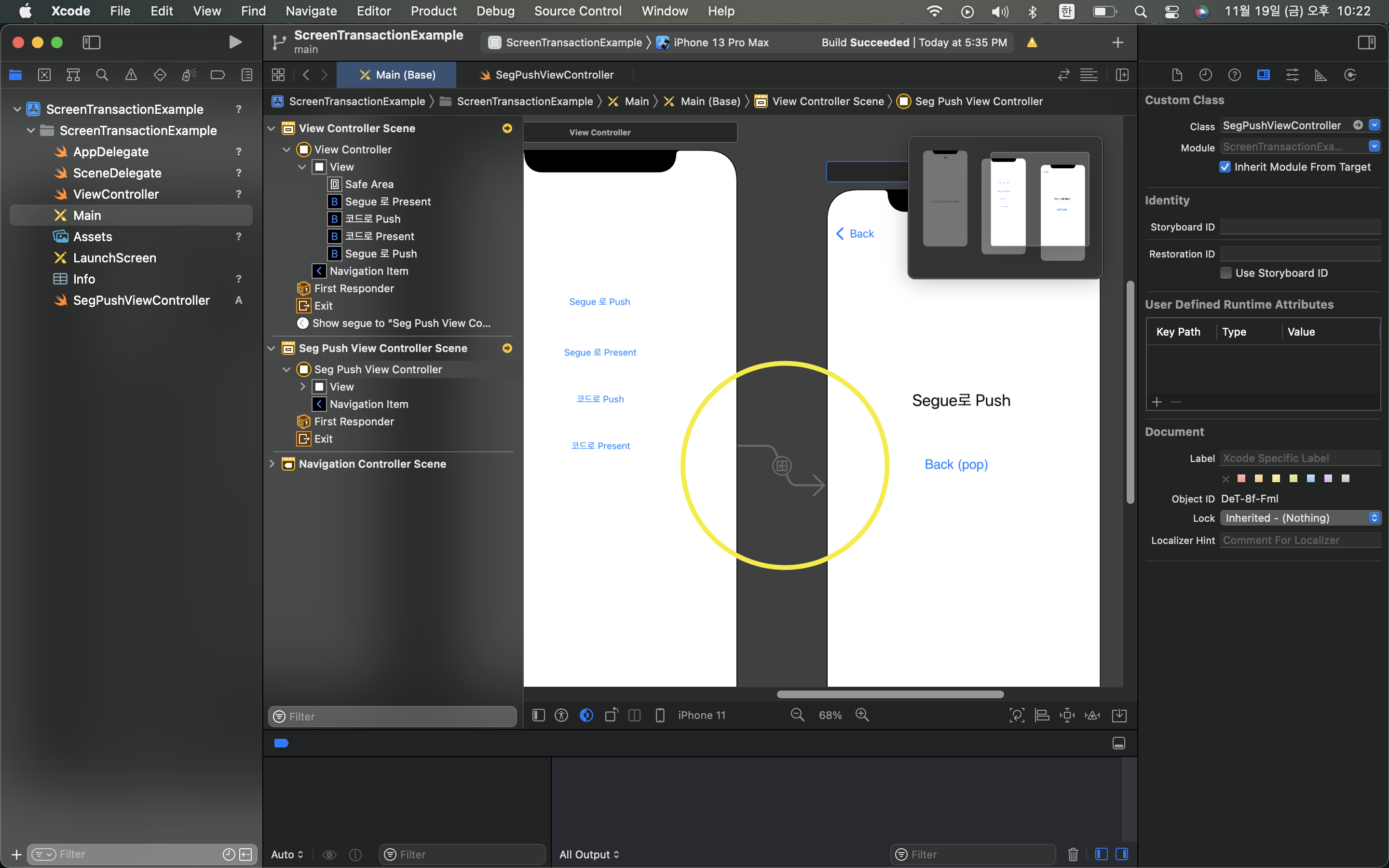The width and height of the screenshot is (1389, 868).
Task: Pick the red label color swatch
Action: pyautogui.click(x=1241, y=478)
